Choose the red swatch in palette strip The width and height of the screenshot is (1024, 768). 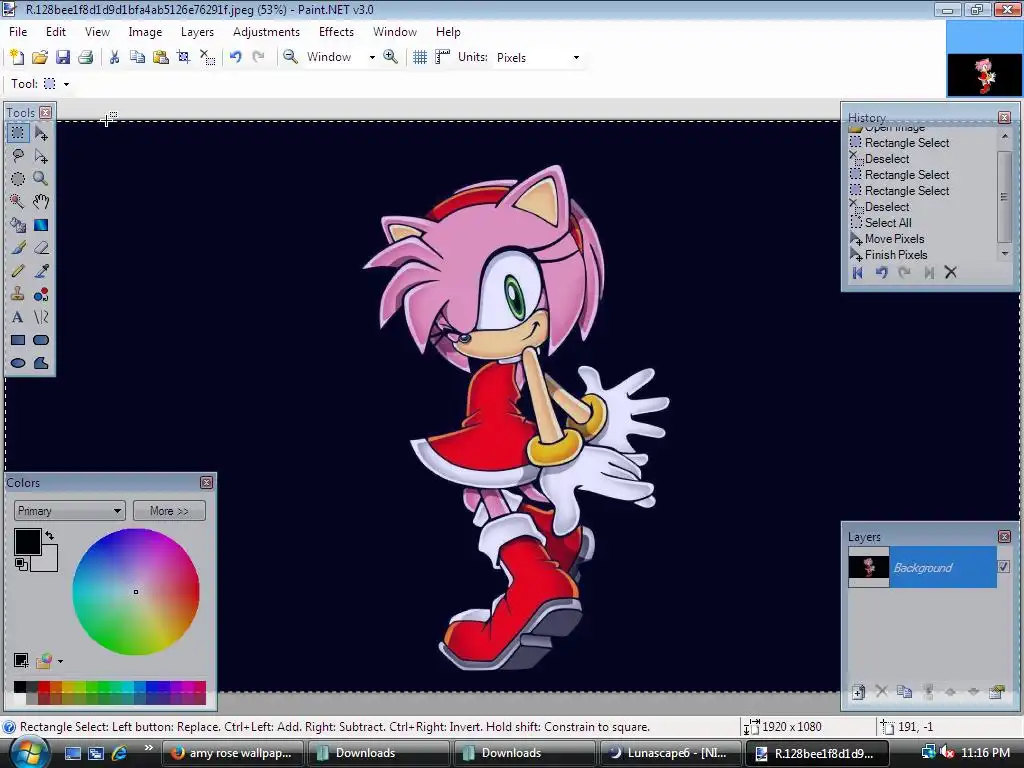click(44, 687)
